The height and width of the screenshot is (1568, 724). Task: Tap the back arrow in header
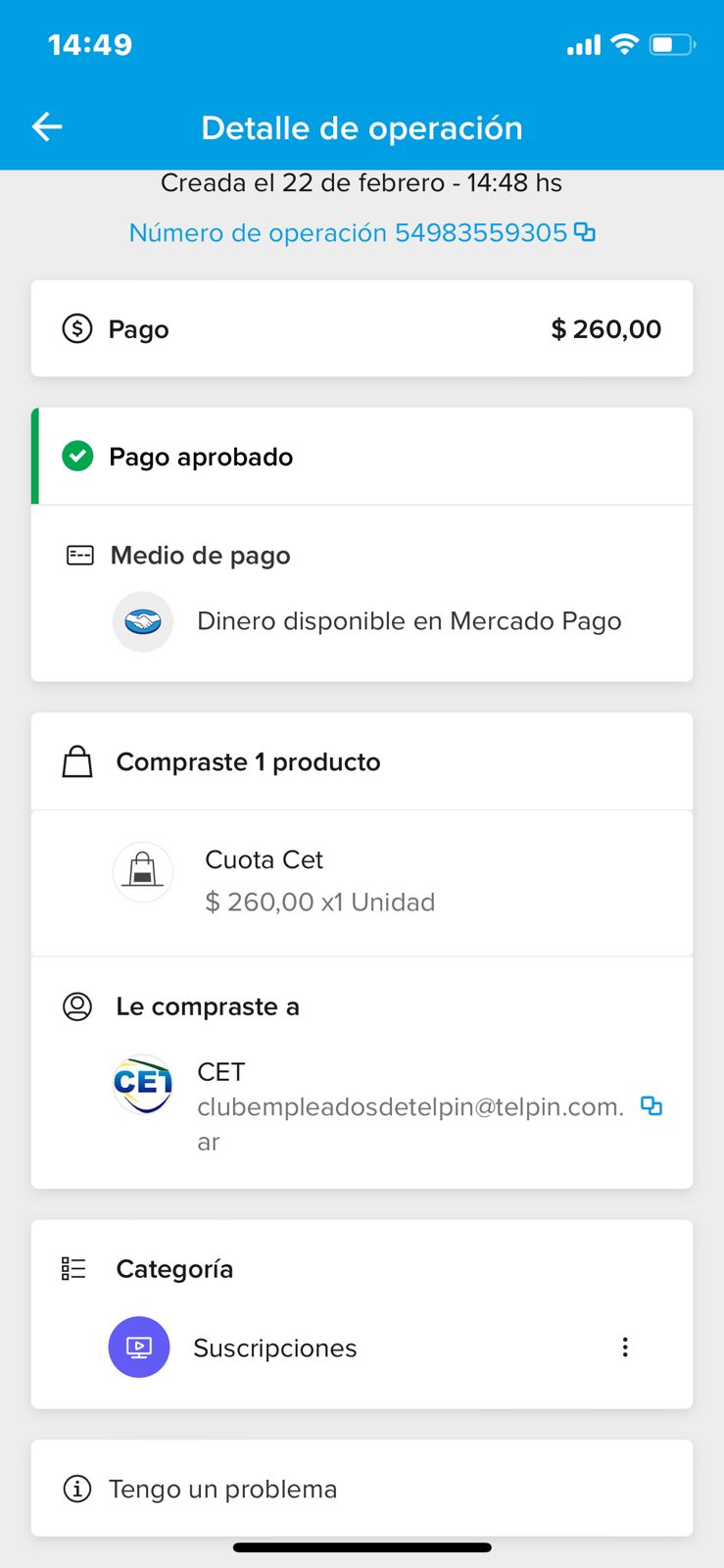pos(47,127)
